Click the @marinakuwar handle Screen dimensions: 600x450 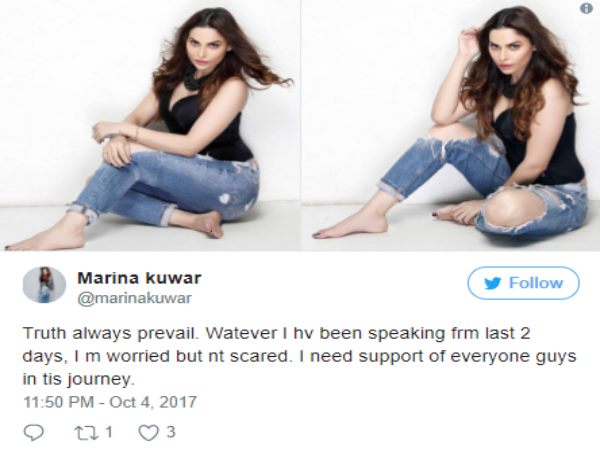click(134, 298)
